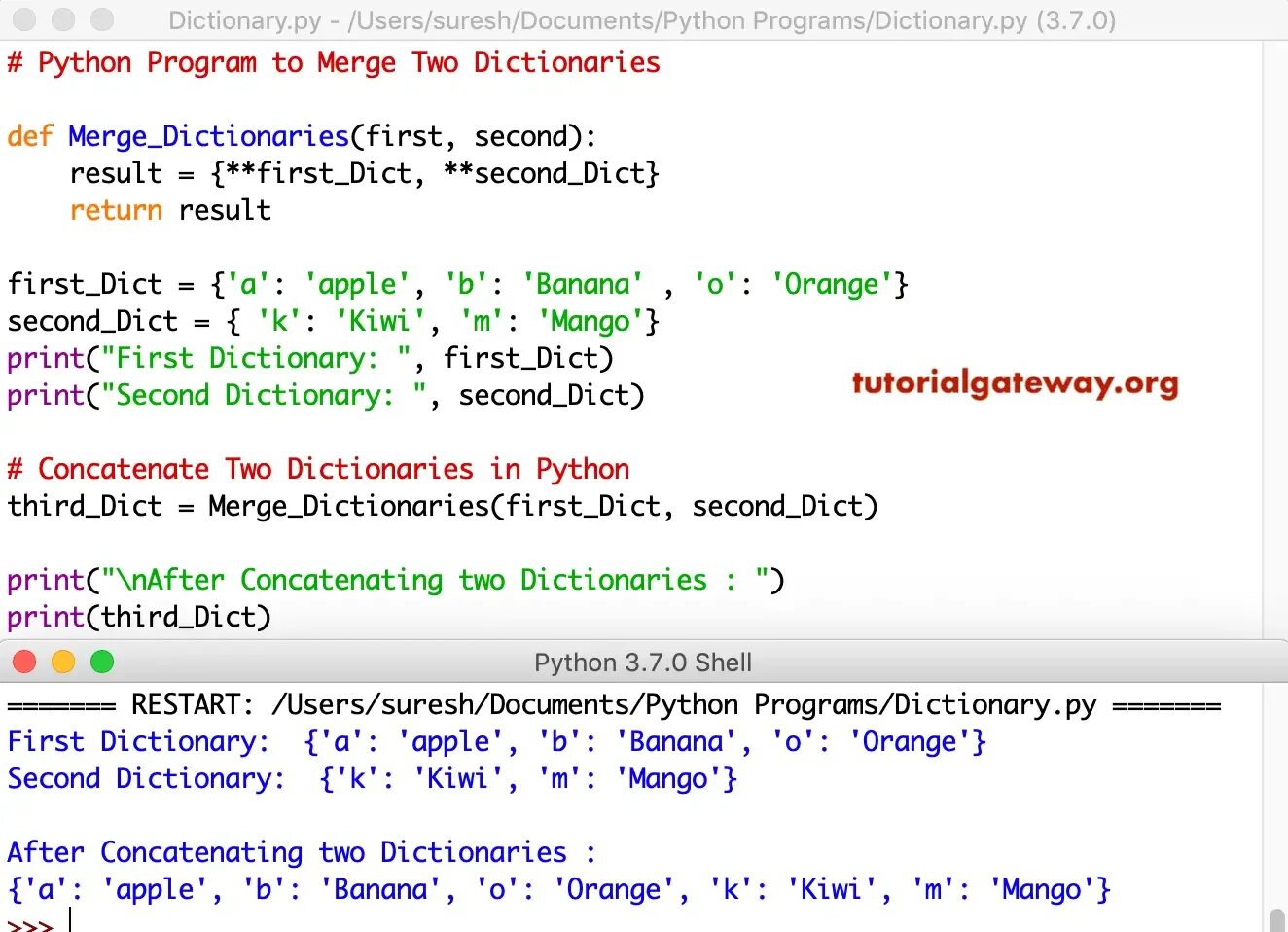This screenshot has width=1288, height=932.
Task: Click the 'Python 3.7.0 Shell' title text
Action: (x=643, y=663)
